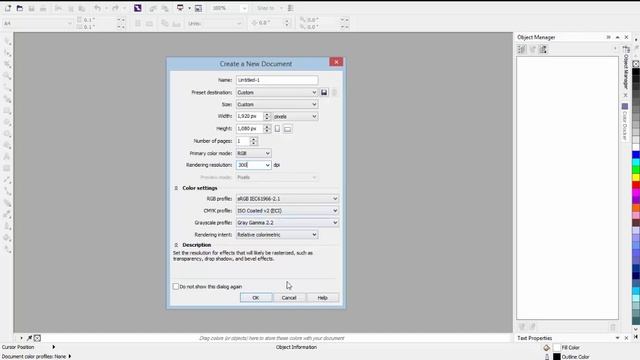Click the Name input field
Screen dimensions: 640x360
click(x=277, y=80)
